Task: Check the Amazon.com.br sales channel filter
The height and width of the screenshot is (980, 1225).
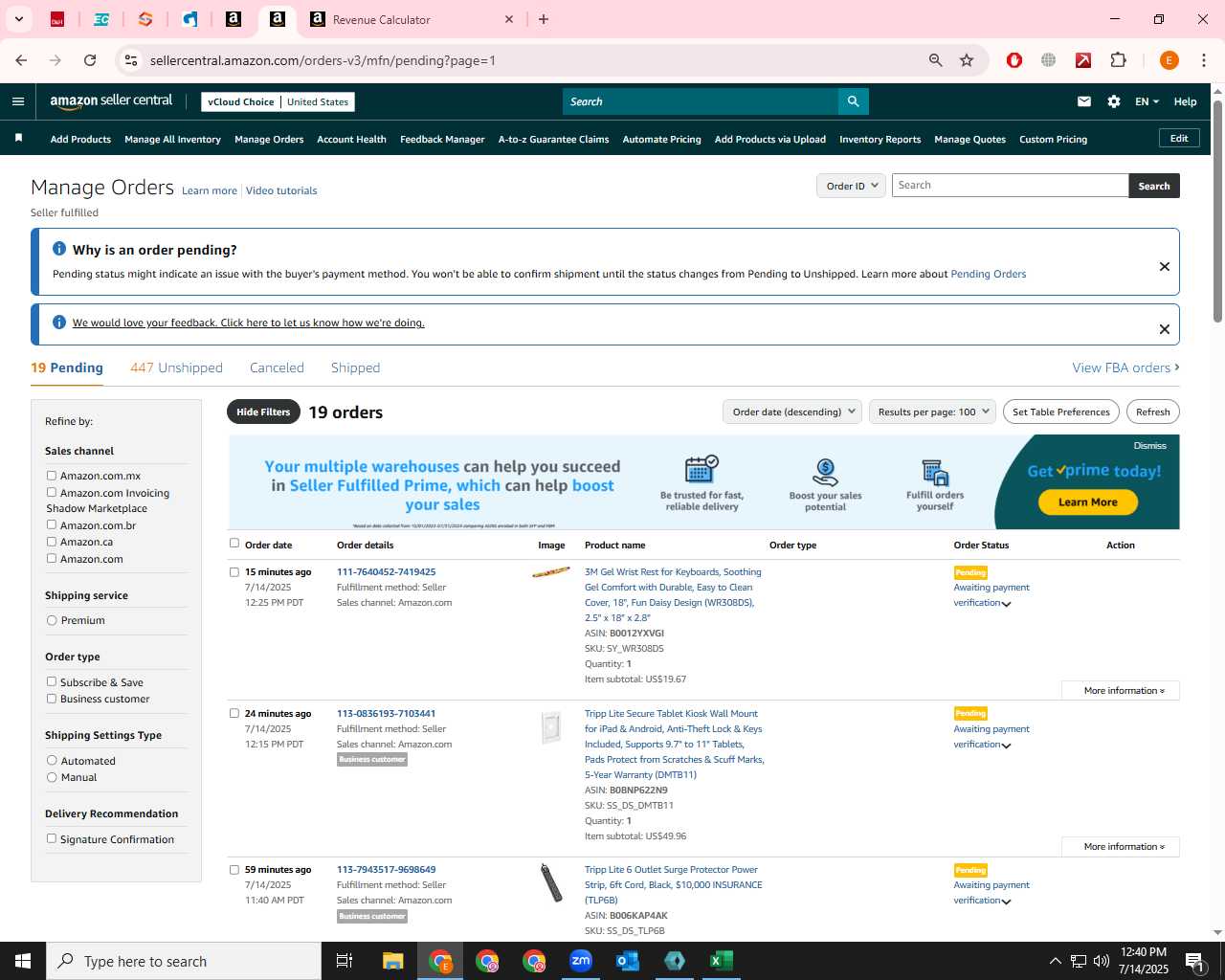Action: coord(52,524)
